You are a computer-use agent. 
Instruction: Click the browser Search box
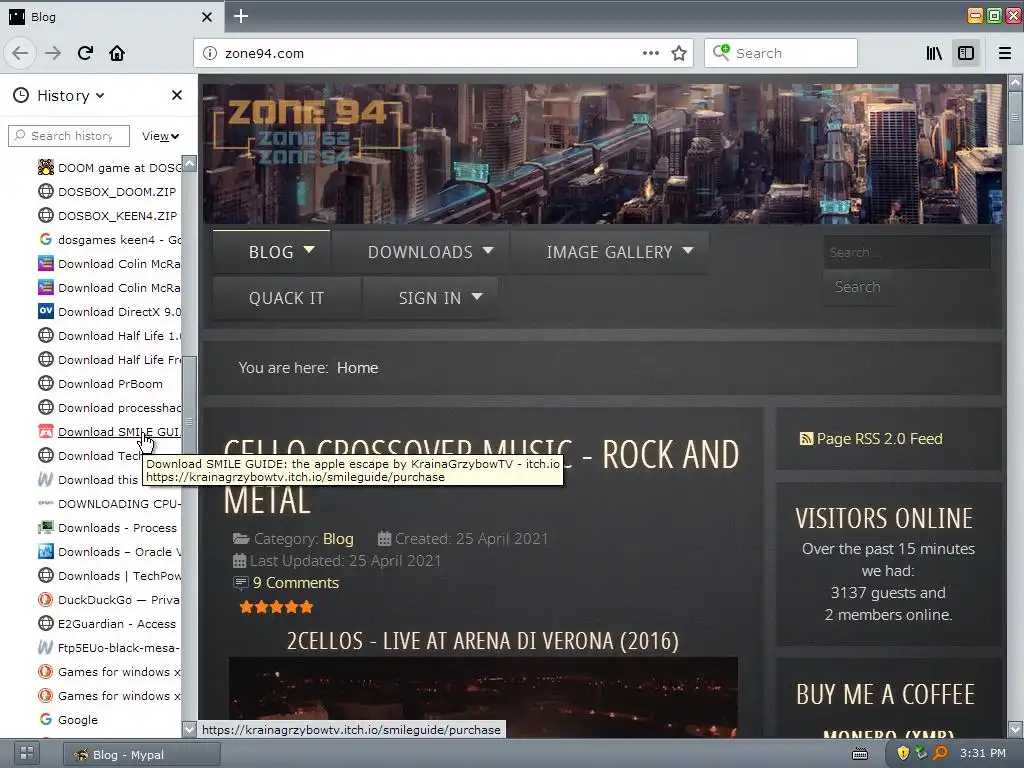coord(780,53)
